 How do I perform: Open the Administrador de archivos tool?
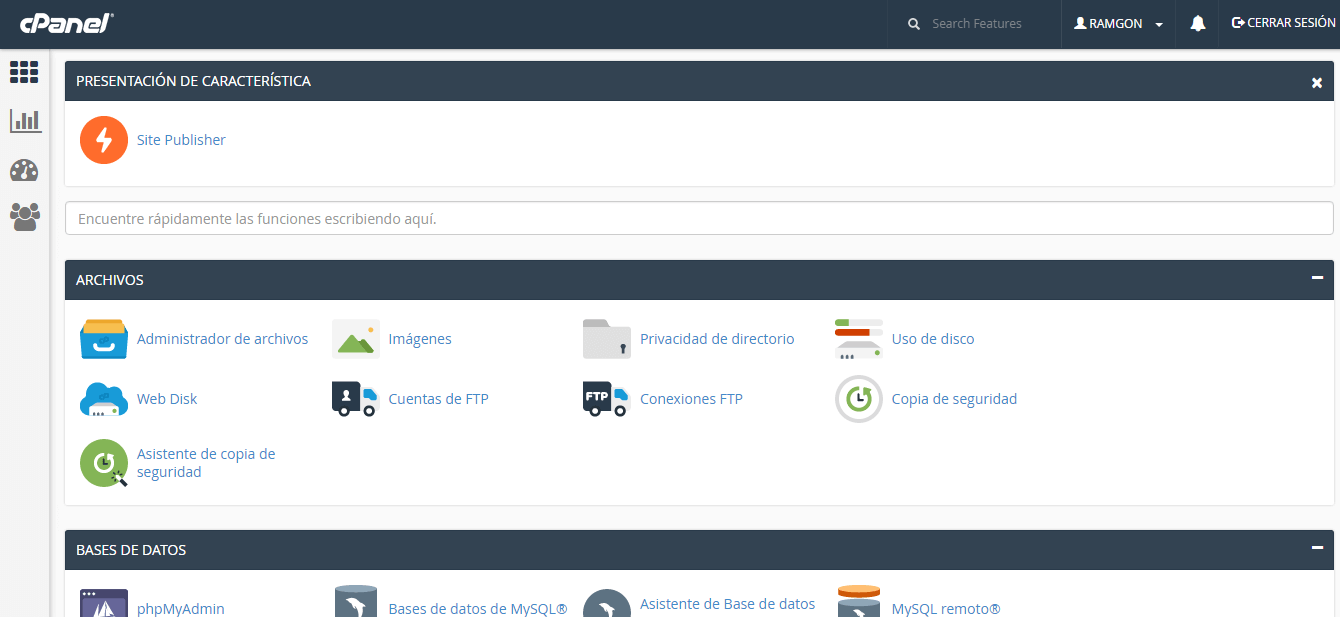(222, 339)
